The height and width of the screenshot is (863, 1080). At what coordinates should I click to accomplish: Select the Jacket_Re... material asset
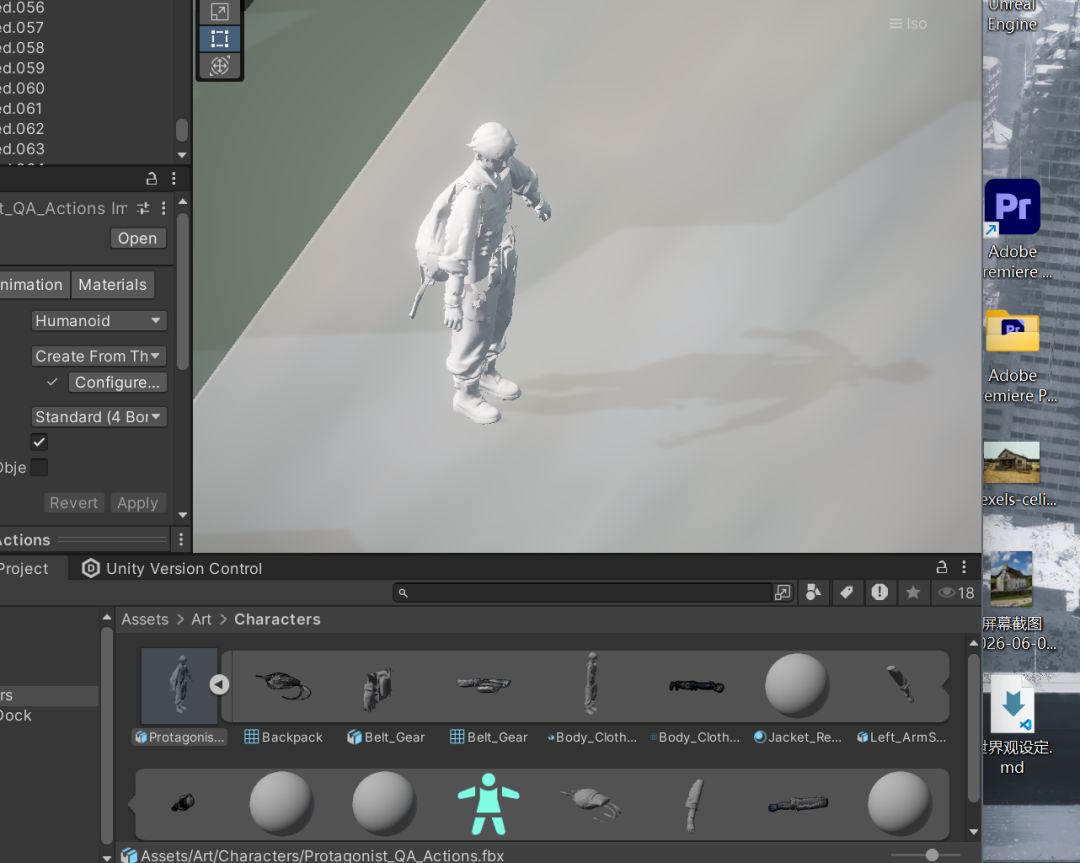coord(798,698)
